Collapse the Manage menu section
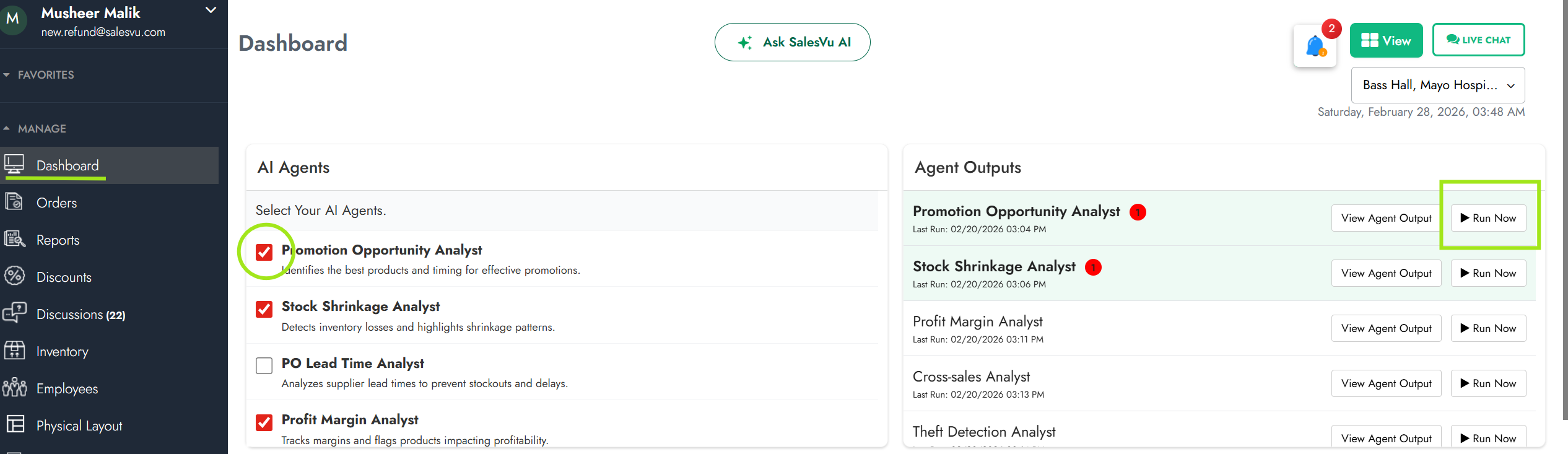 tap(41, 129)
